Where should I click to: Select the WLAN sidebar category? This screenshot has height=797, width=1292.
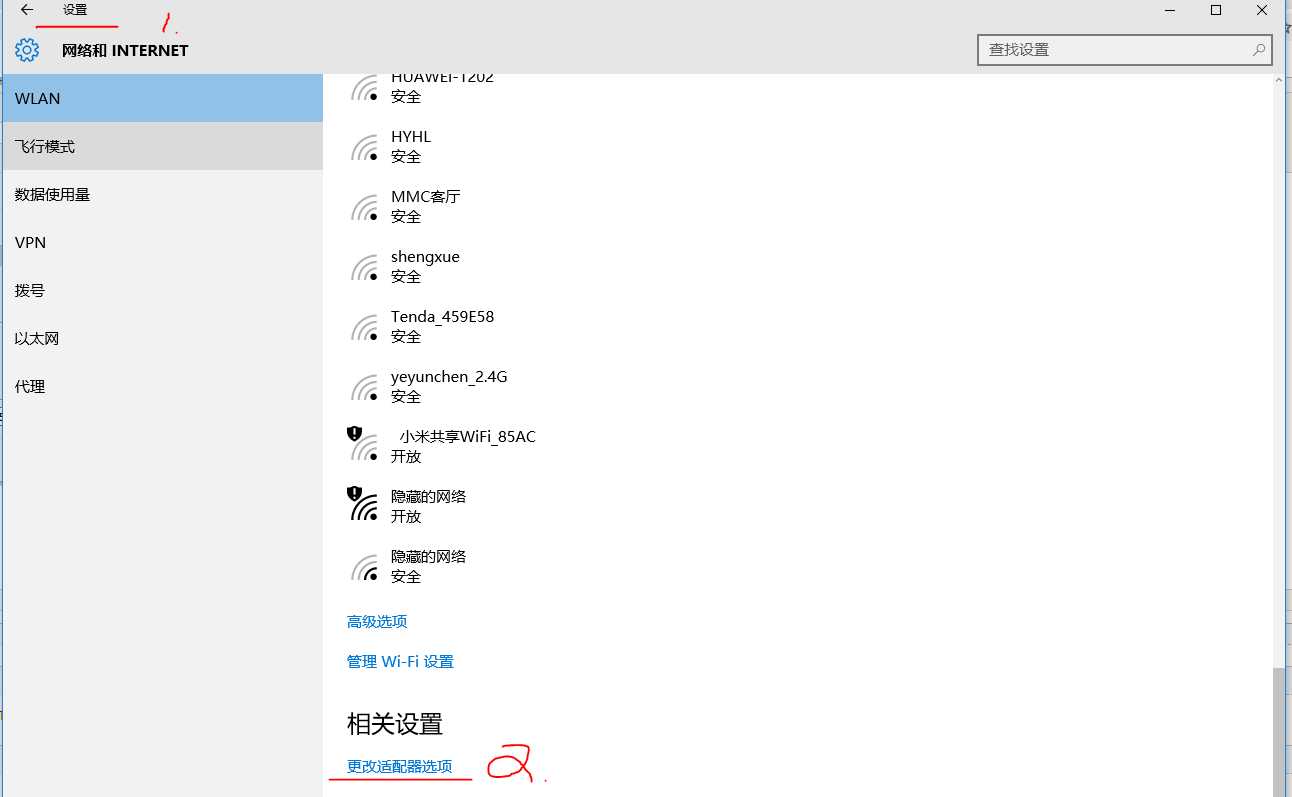(162, 98)
